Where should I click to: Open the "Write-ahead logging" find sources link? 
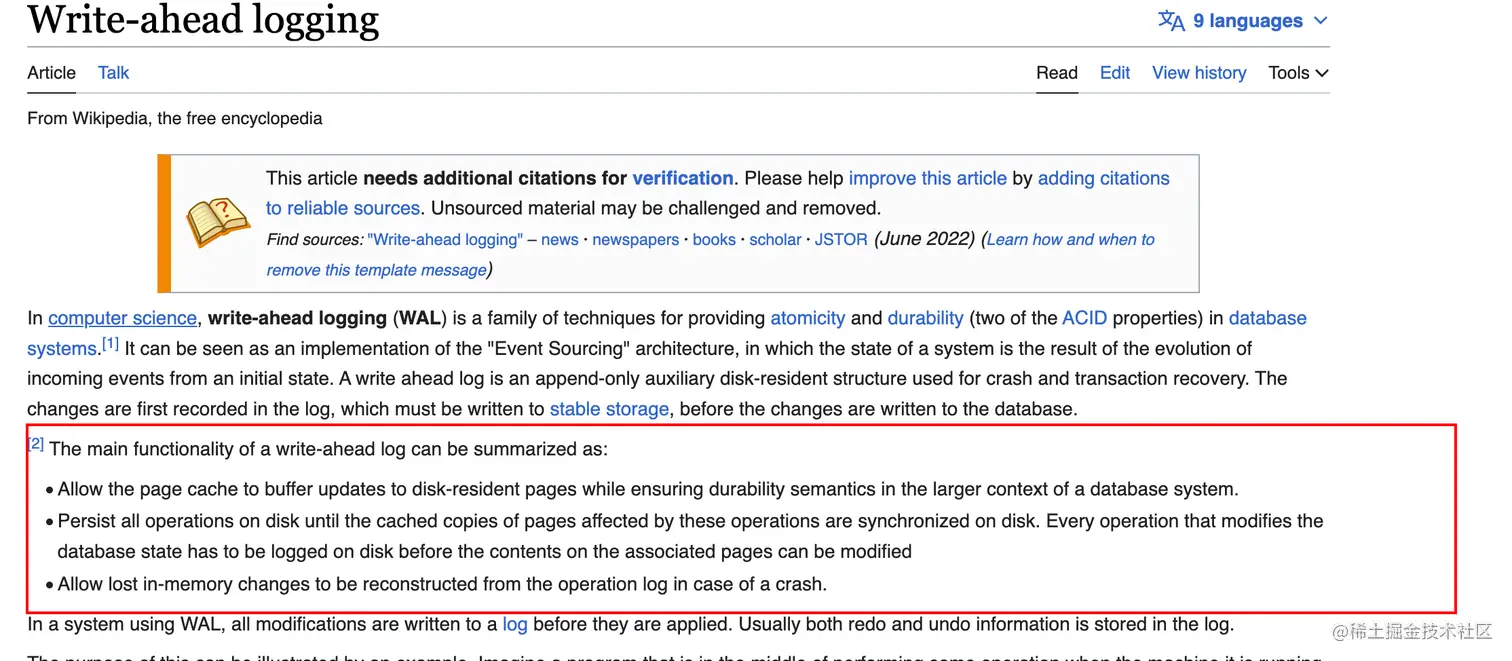click(x=445, y=240)
